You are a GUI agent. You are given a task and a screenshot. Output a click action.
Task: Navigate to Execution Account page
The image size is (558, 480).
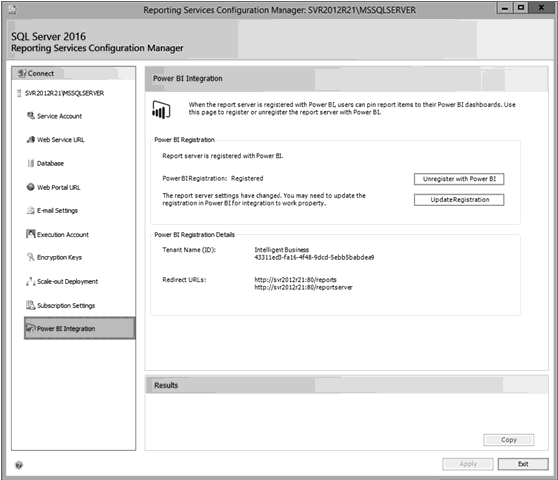[63, 235]
